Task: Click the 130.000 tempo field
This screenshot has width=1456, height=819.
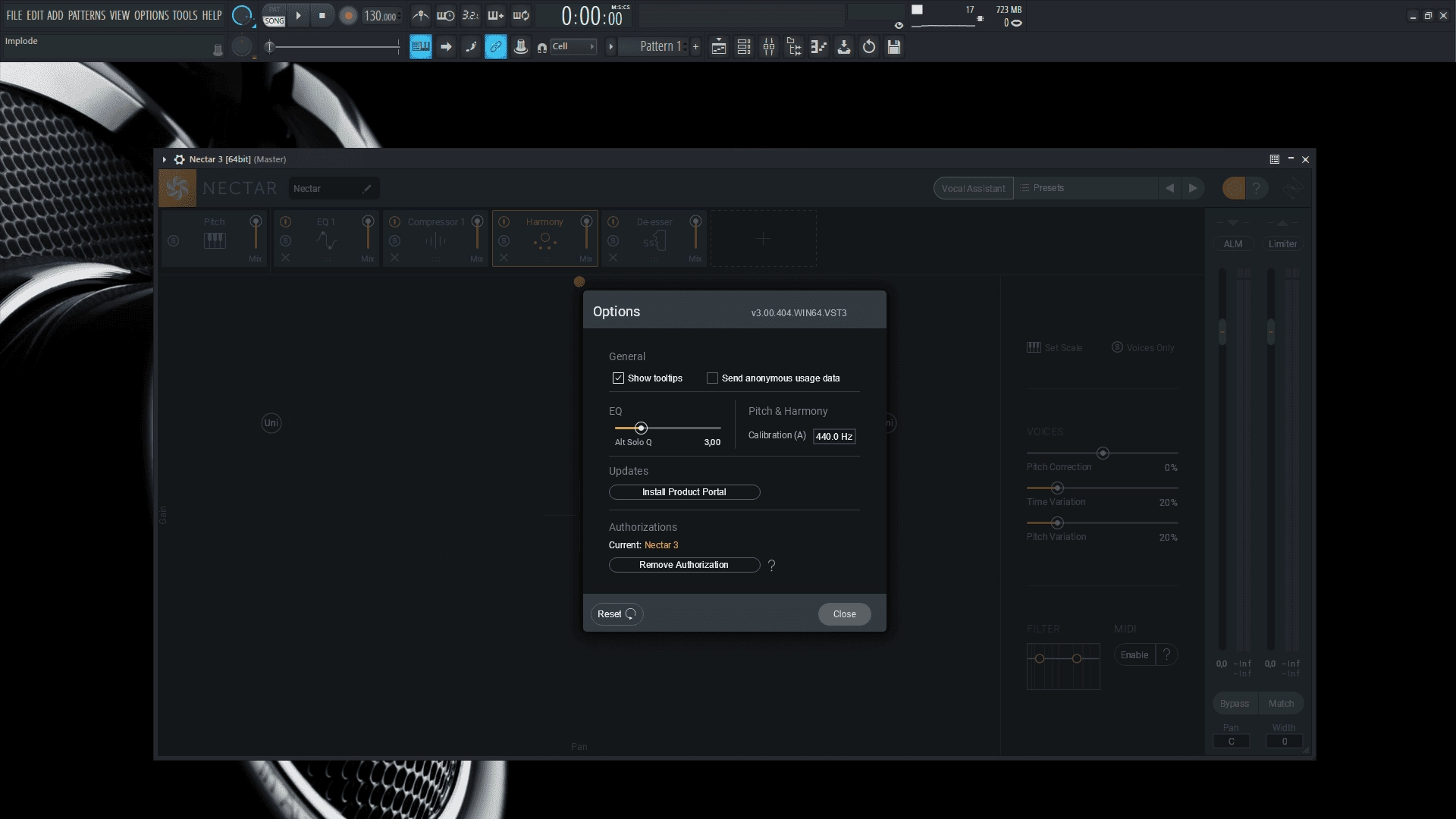Action: point(381,16)
